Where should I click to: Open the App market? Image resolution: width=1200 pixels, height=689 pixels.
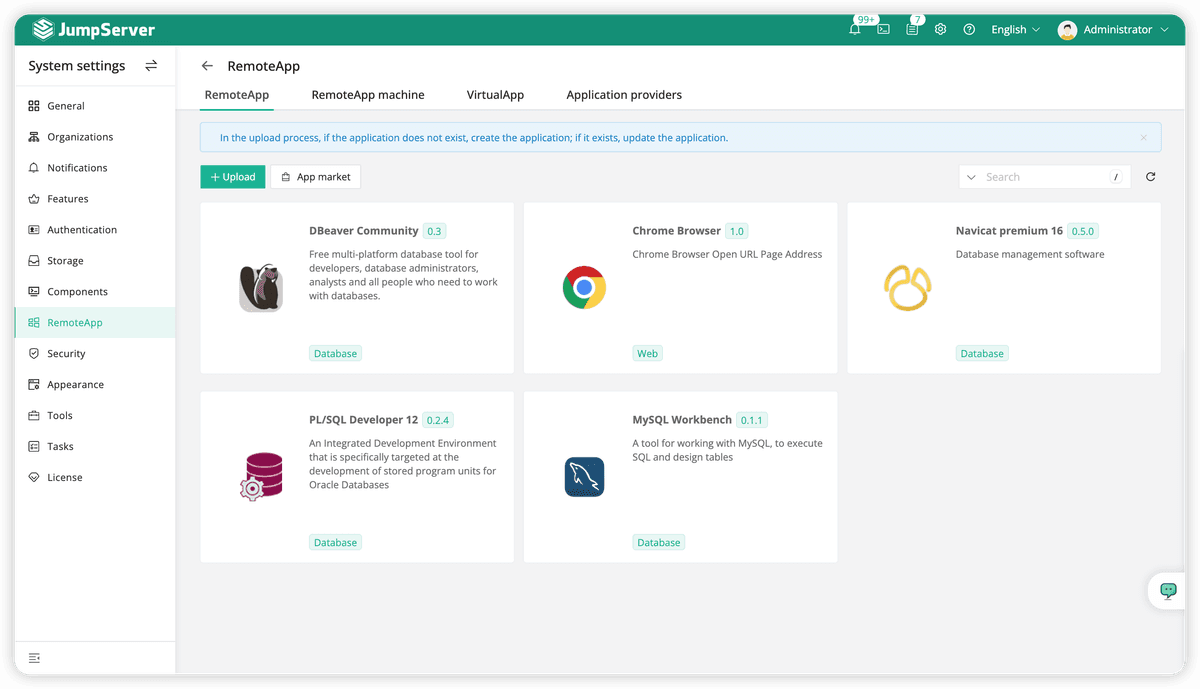click(315, 176)
